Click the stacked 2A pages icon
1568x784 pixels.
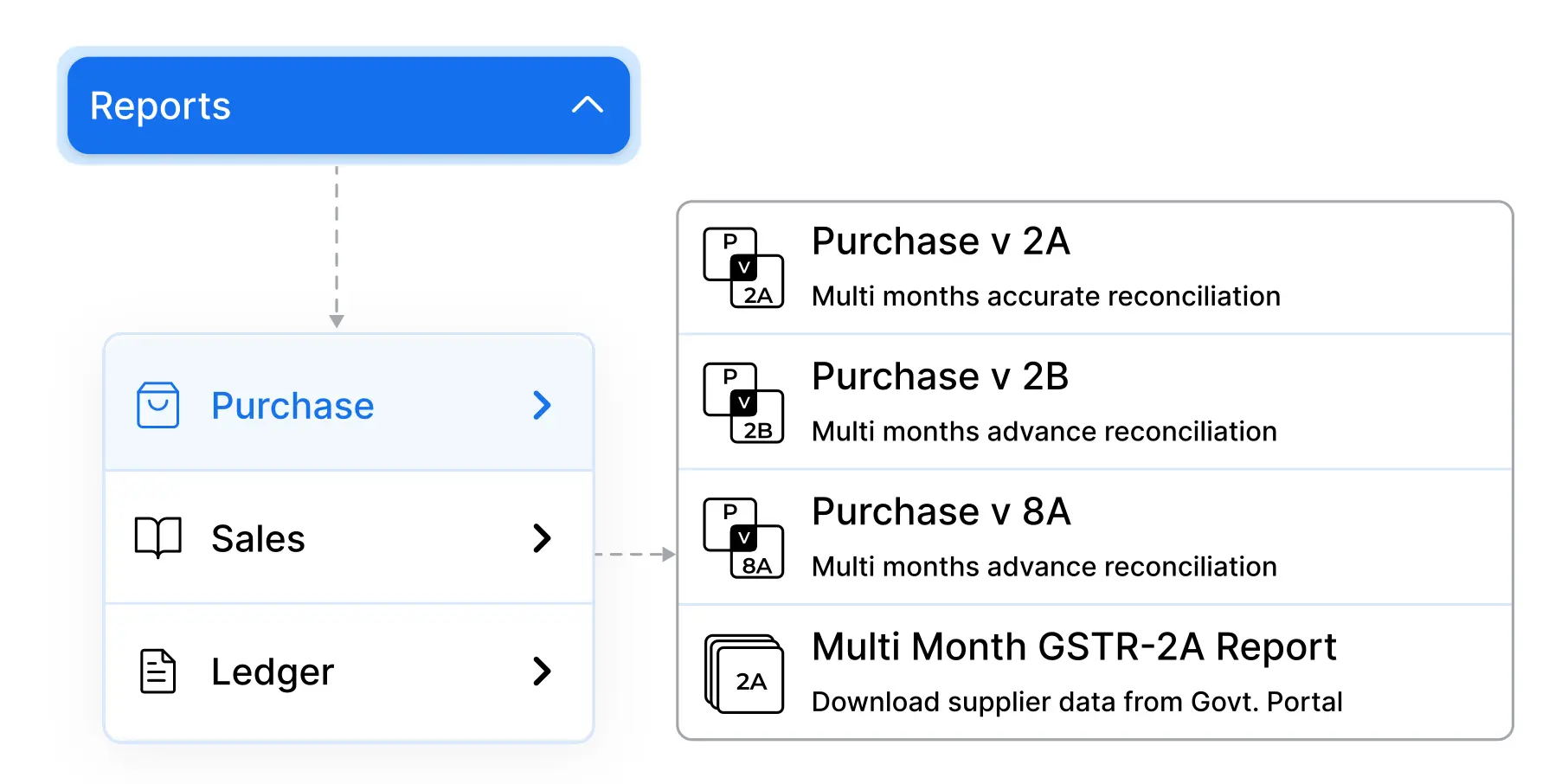coord(743,673)
